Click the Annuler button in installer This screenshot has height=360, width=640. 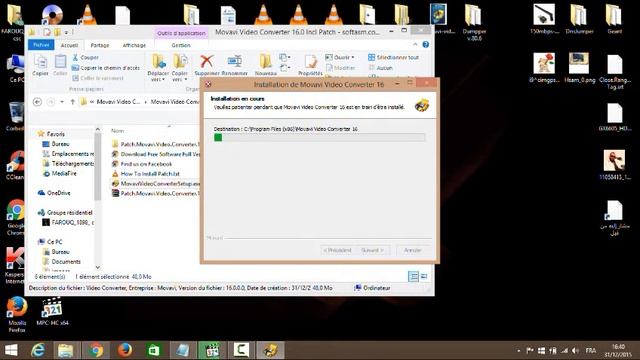[x=412, y=250]
